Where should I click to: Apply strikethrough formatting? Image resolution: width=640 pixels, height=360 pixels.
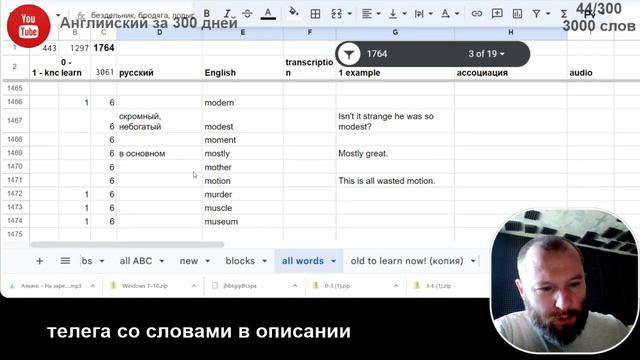coord(247,13)
